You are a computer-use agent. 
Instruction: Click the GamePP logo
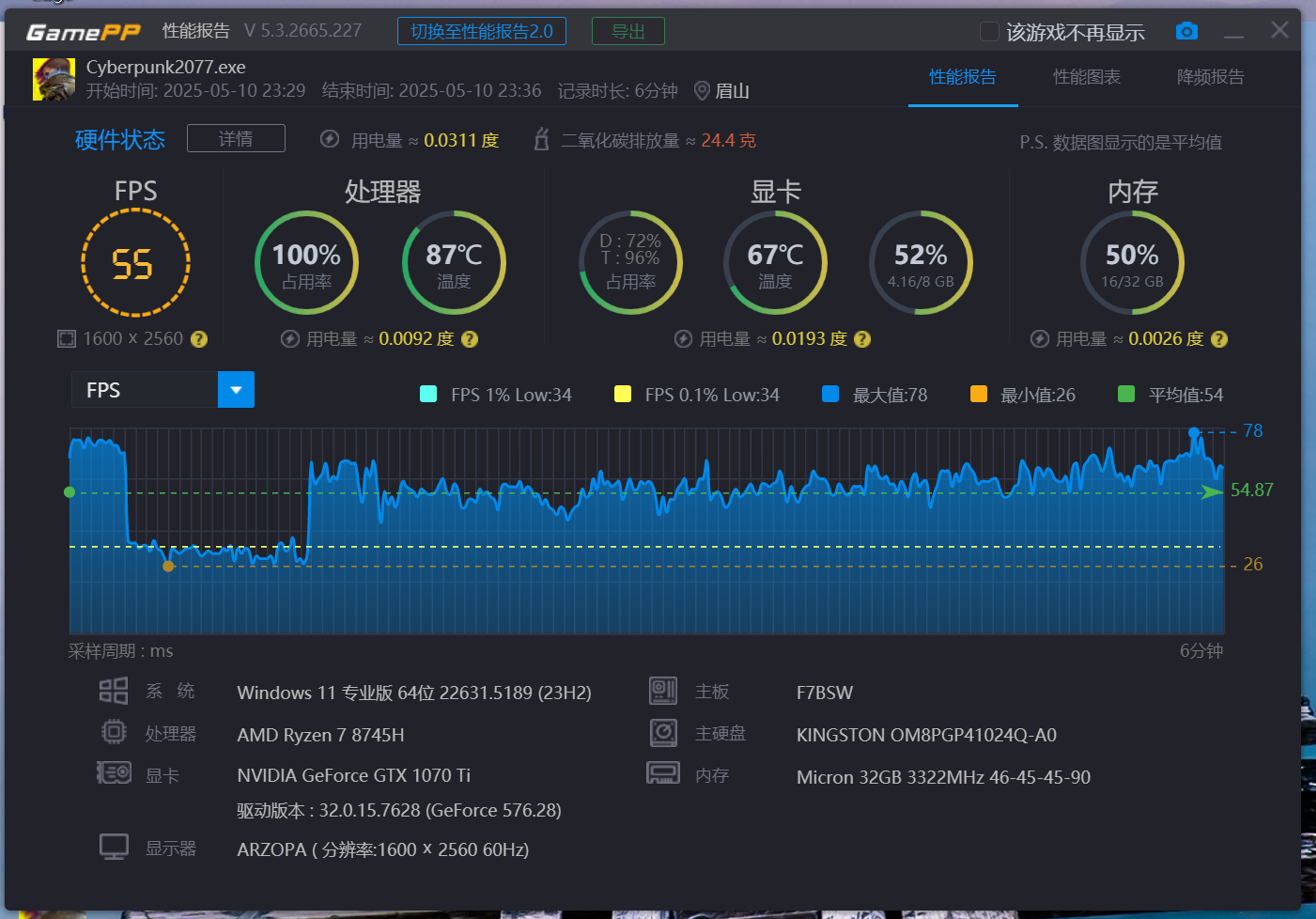(84, 32)
